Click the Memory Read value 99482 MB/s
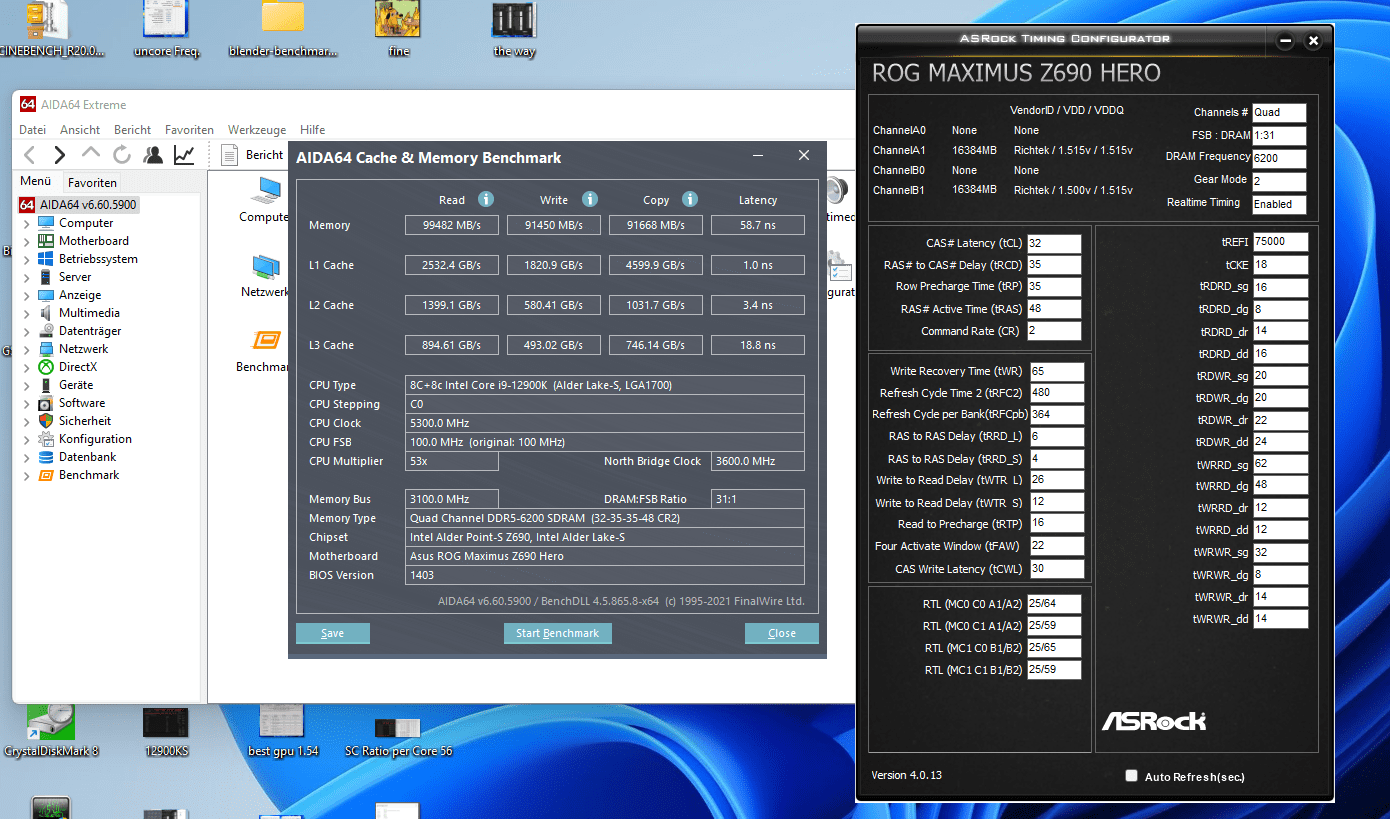This screenshot has height=819, width=1390. pyautogui.click(x=451, y=225)
